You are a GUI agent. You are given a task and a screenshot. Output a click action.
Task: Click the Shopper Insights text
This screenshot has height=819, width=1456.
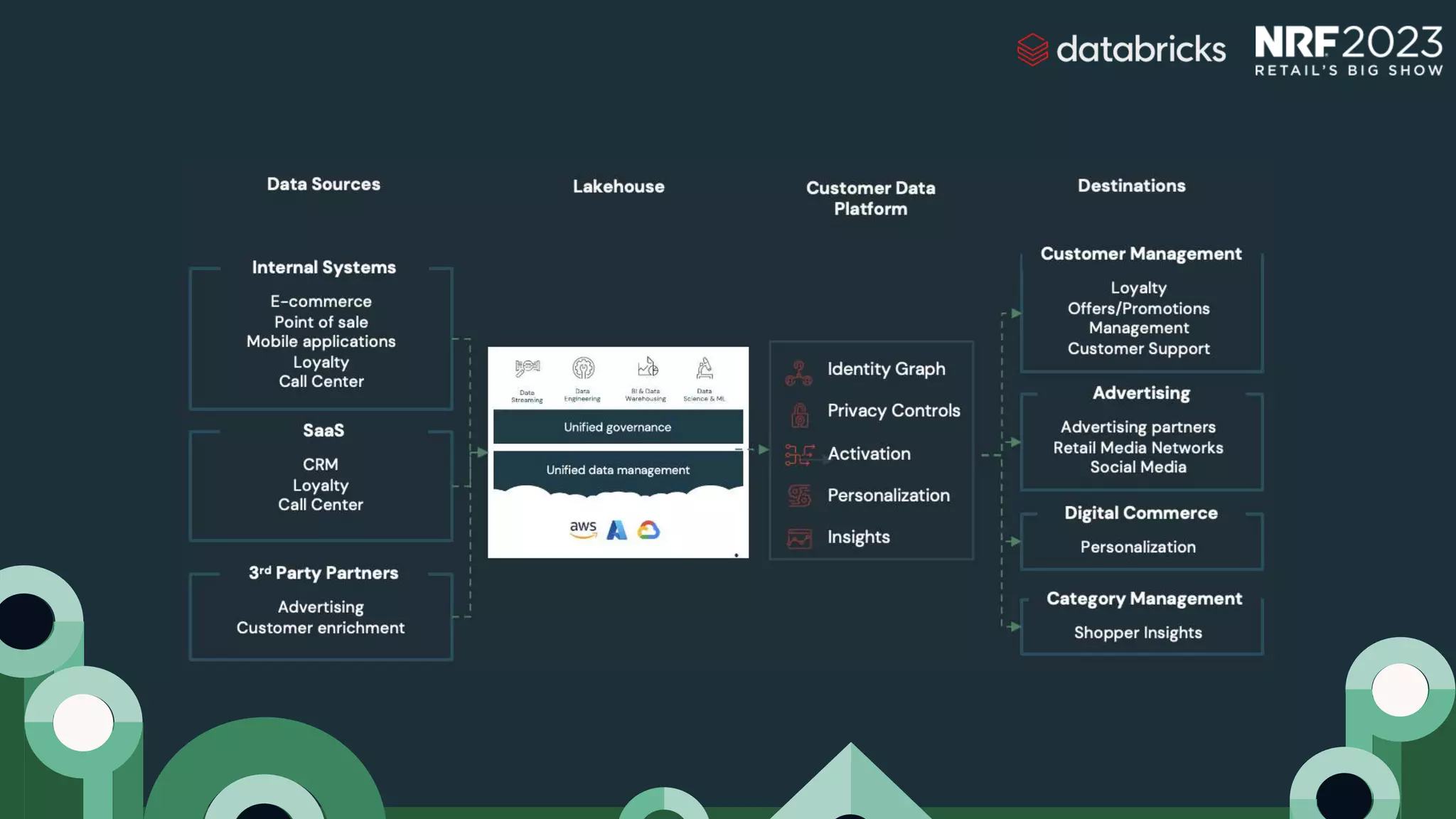coord(1137,633)
